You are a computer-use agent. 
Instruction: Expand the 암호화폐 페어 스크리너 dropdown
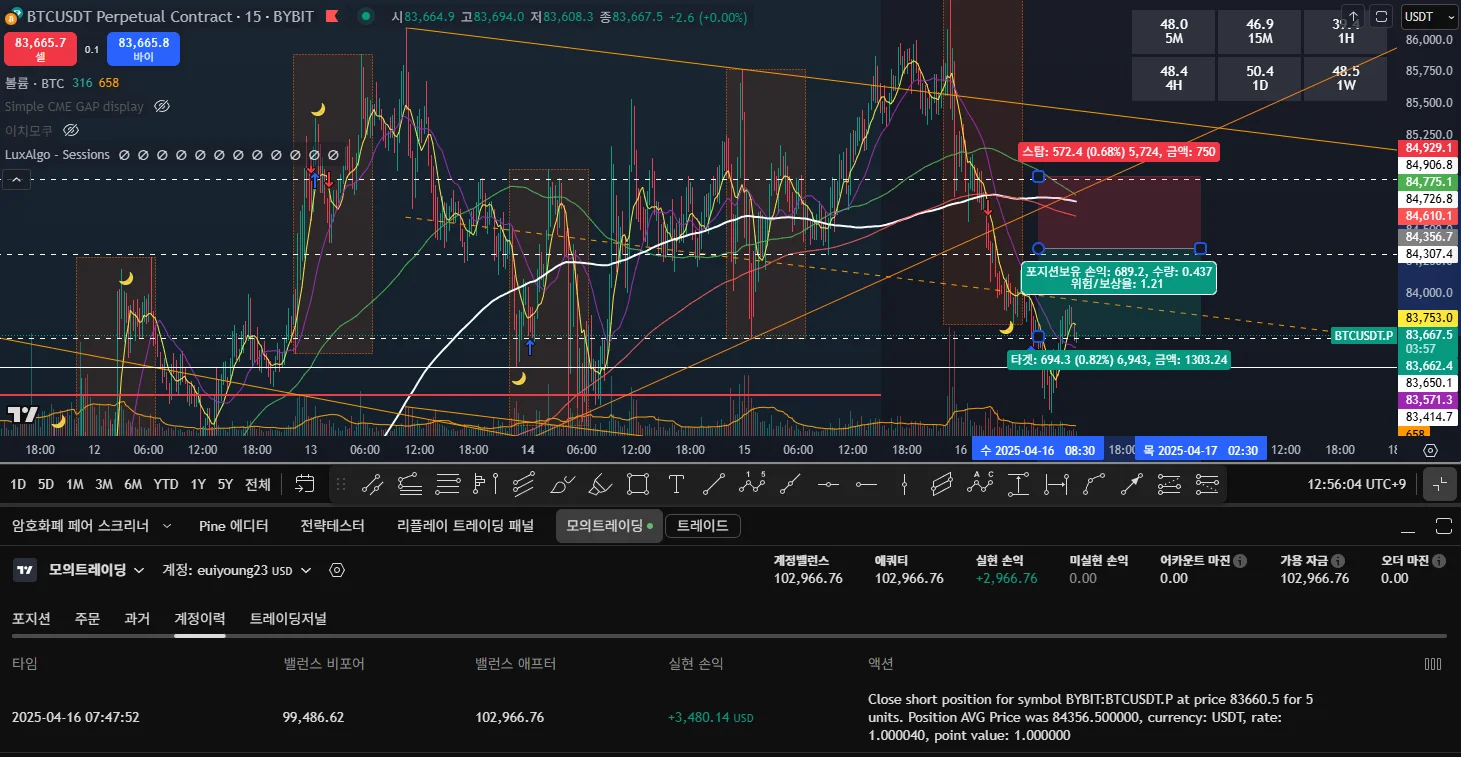(166, 525)
